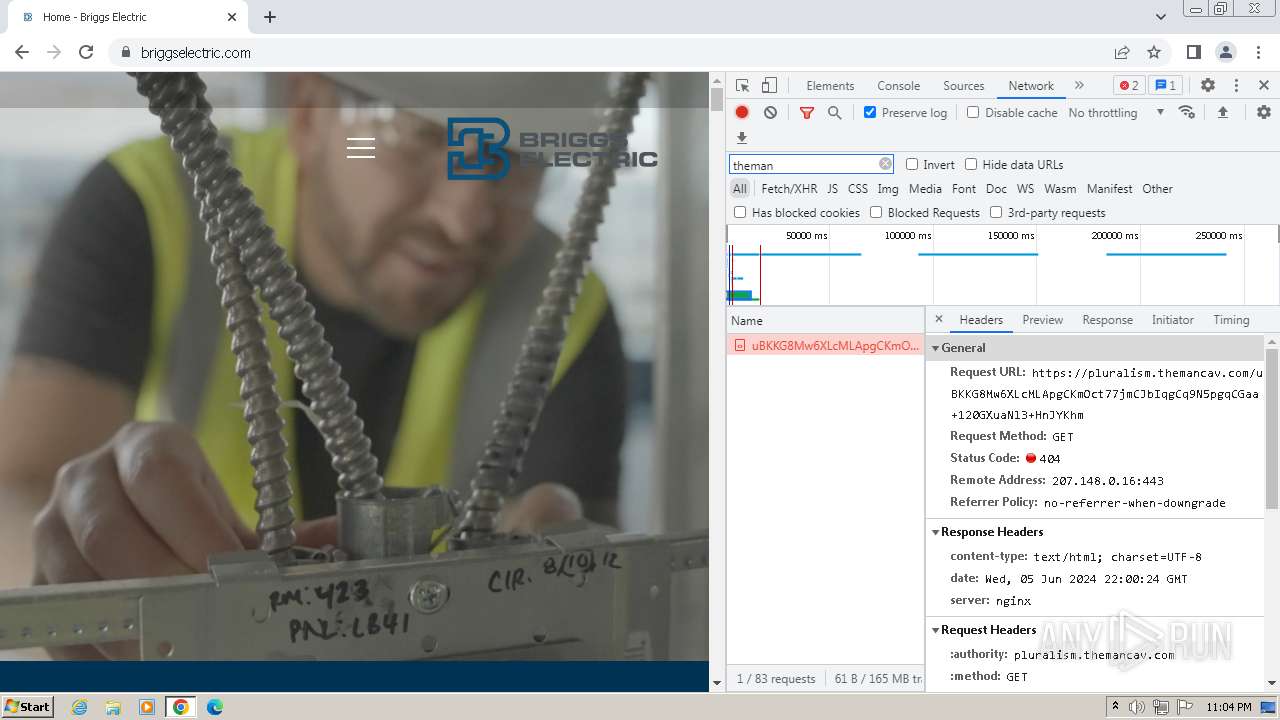Open a new browser tab
Screen dimensions: 1280x720
pos(270,17)
